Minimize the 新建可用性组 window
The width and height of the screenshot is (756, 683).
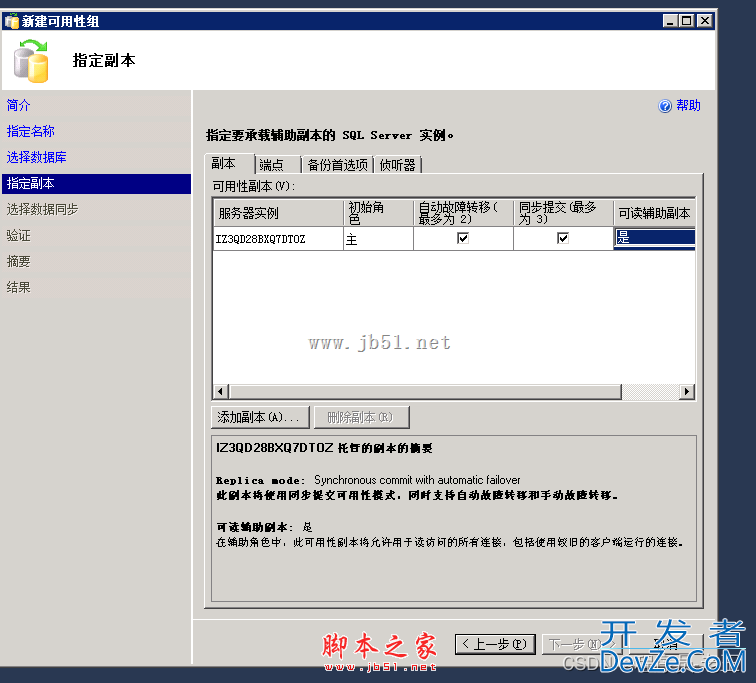point(671,21)
